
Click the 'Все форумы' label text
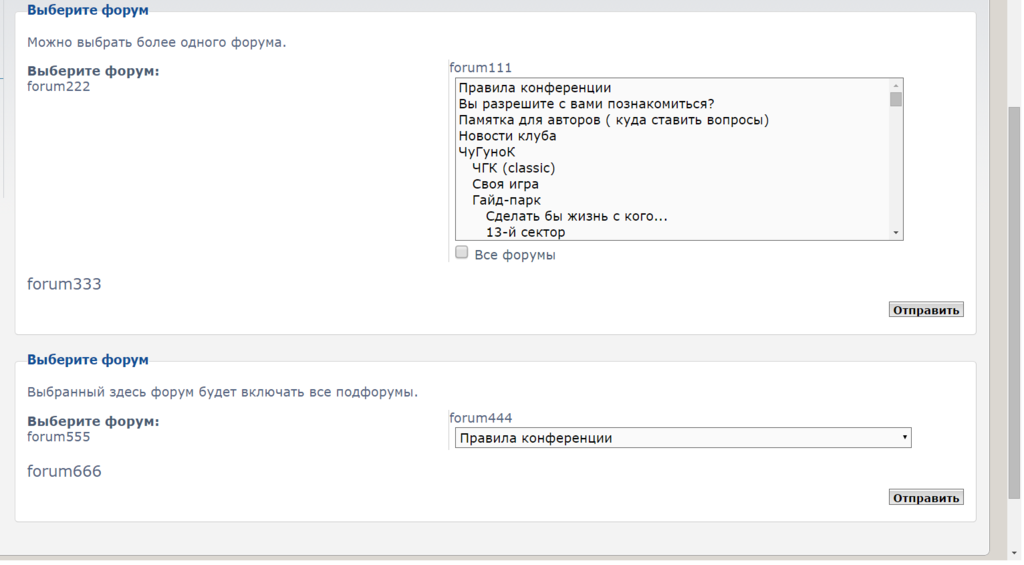coord(515,255)
